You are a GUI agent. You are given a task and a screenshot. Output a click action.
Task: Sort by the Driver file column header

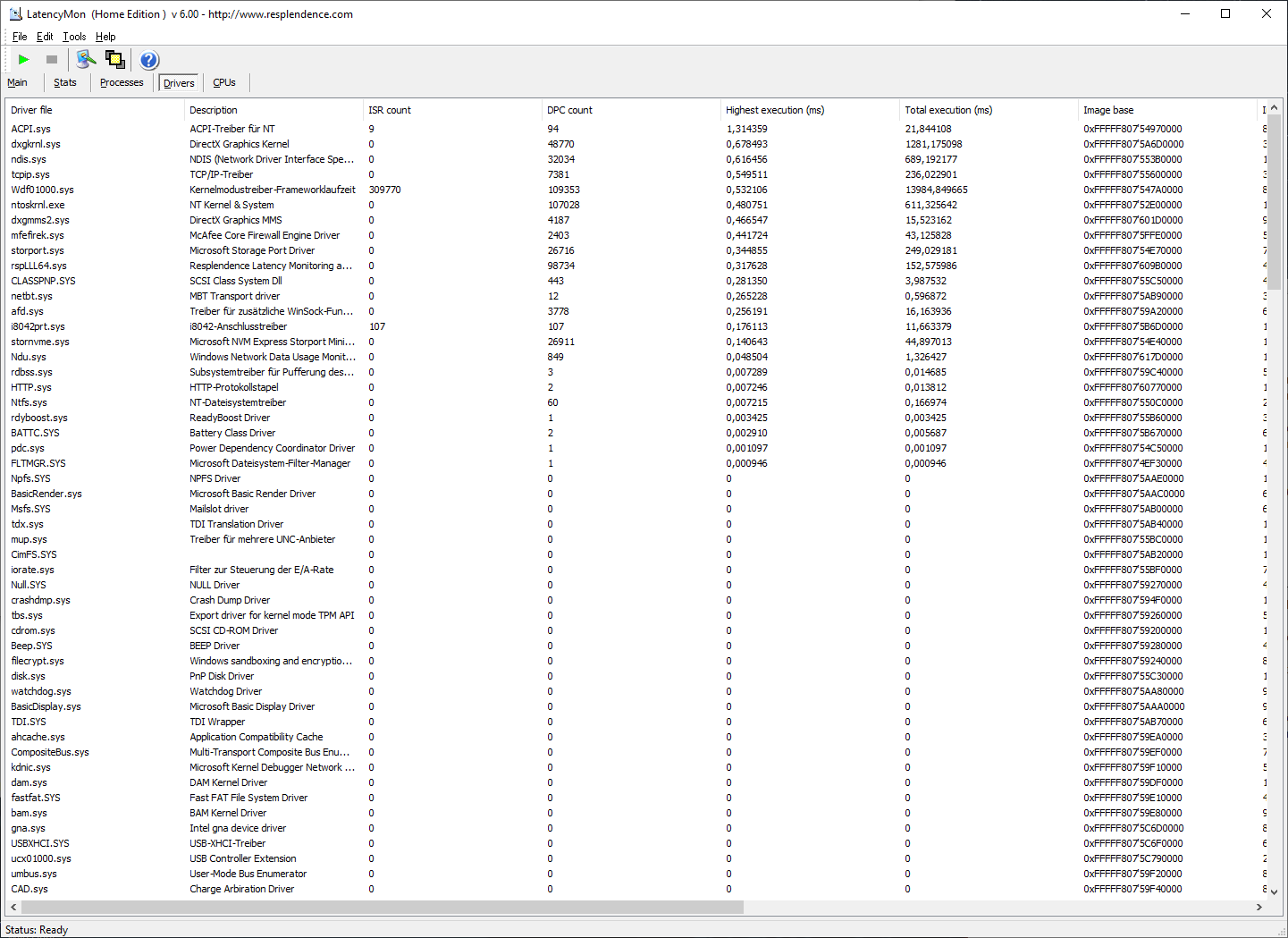(95, 110)
